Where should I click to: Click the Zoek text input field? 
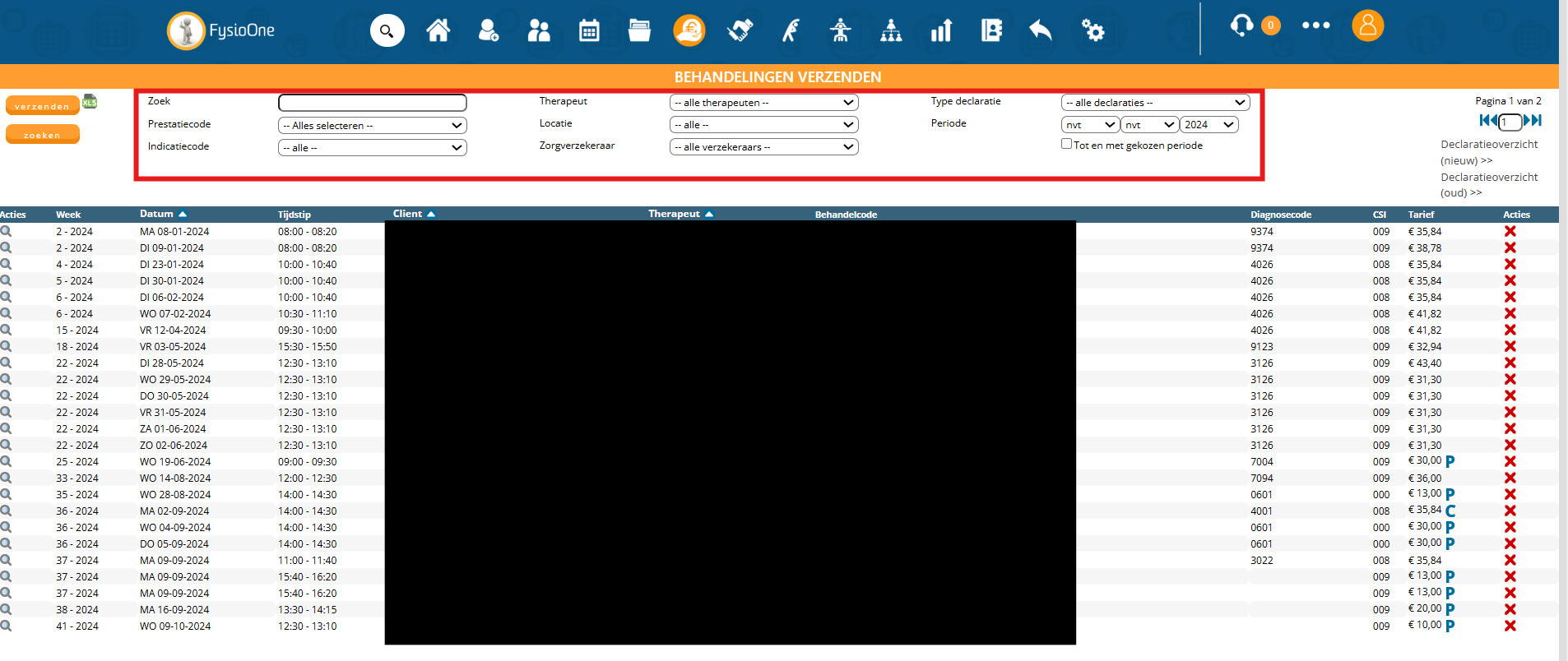[373, 103]
